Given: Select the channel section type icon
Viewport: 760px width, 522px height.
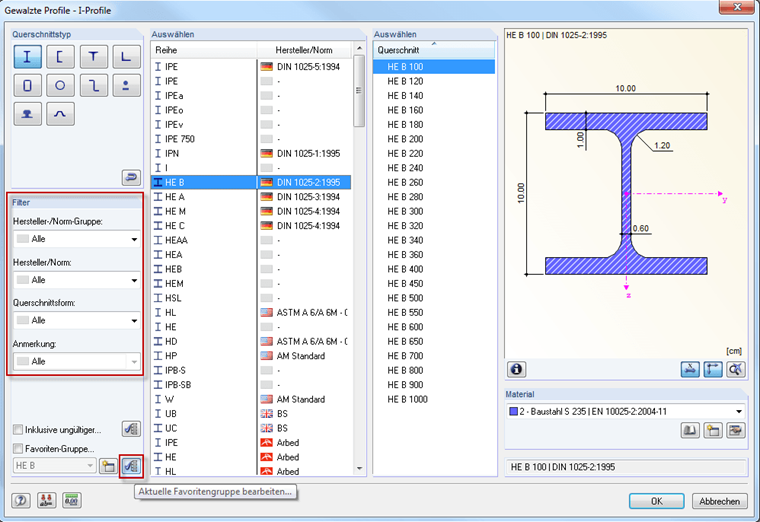Looking at the screenshot, I should tap(60, 57).
